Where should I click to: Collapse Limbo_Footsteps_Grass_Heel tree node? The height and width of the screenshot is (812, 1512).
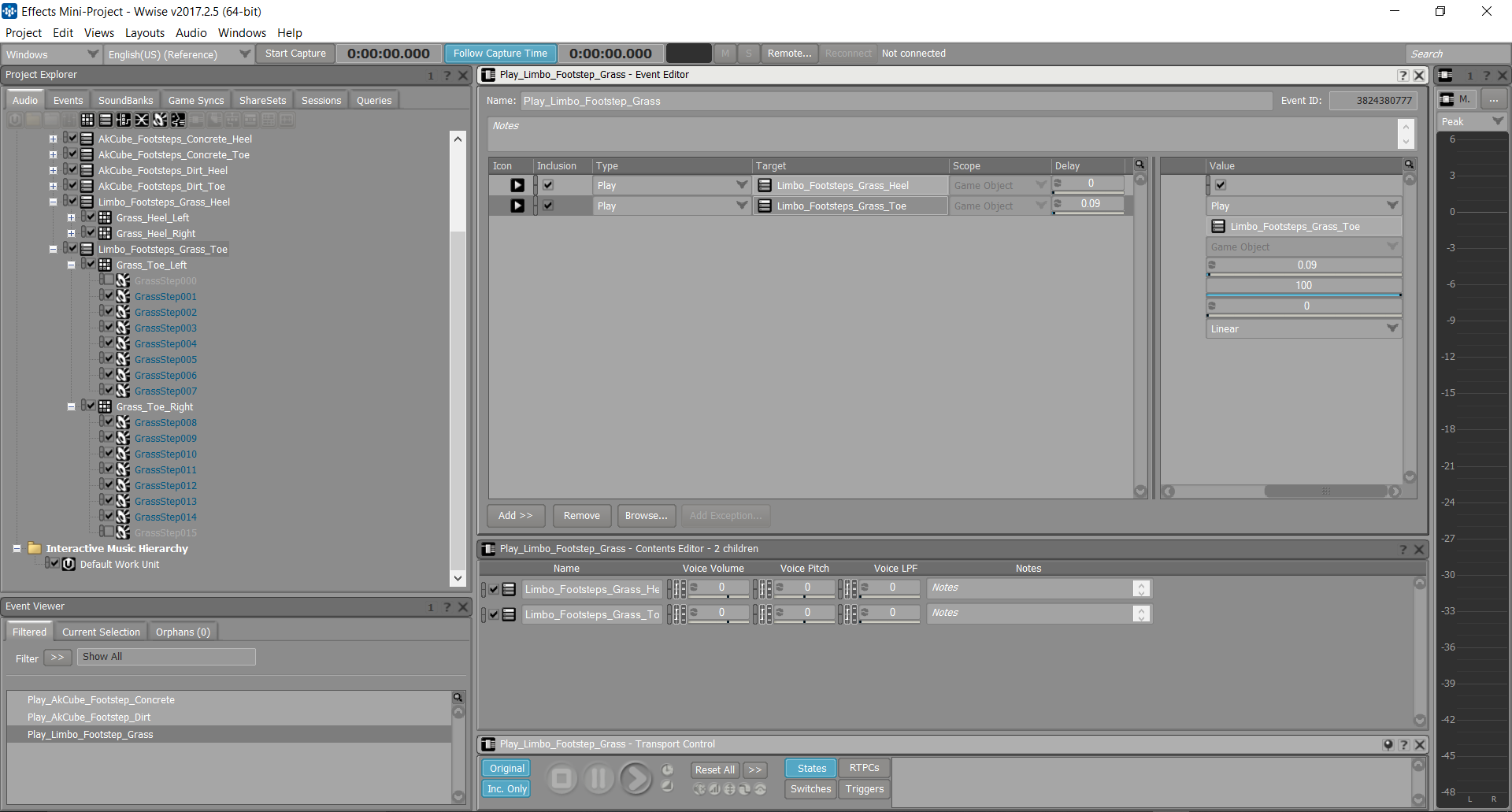[53, 202]
